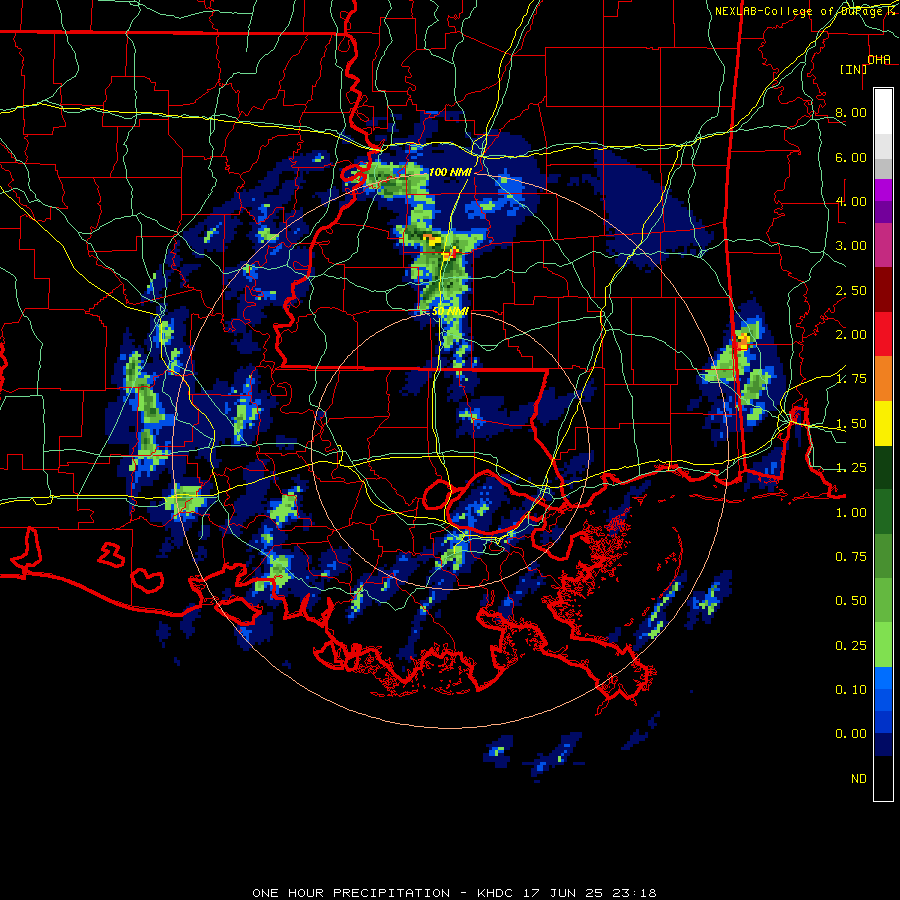Viewport: 900px width, 900px height.
Task: Select the 3.00 legend value
Action: click(x=851, y=246)
